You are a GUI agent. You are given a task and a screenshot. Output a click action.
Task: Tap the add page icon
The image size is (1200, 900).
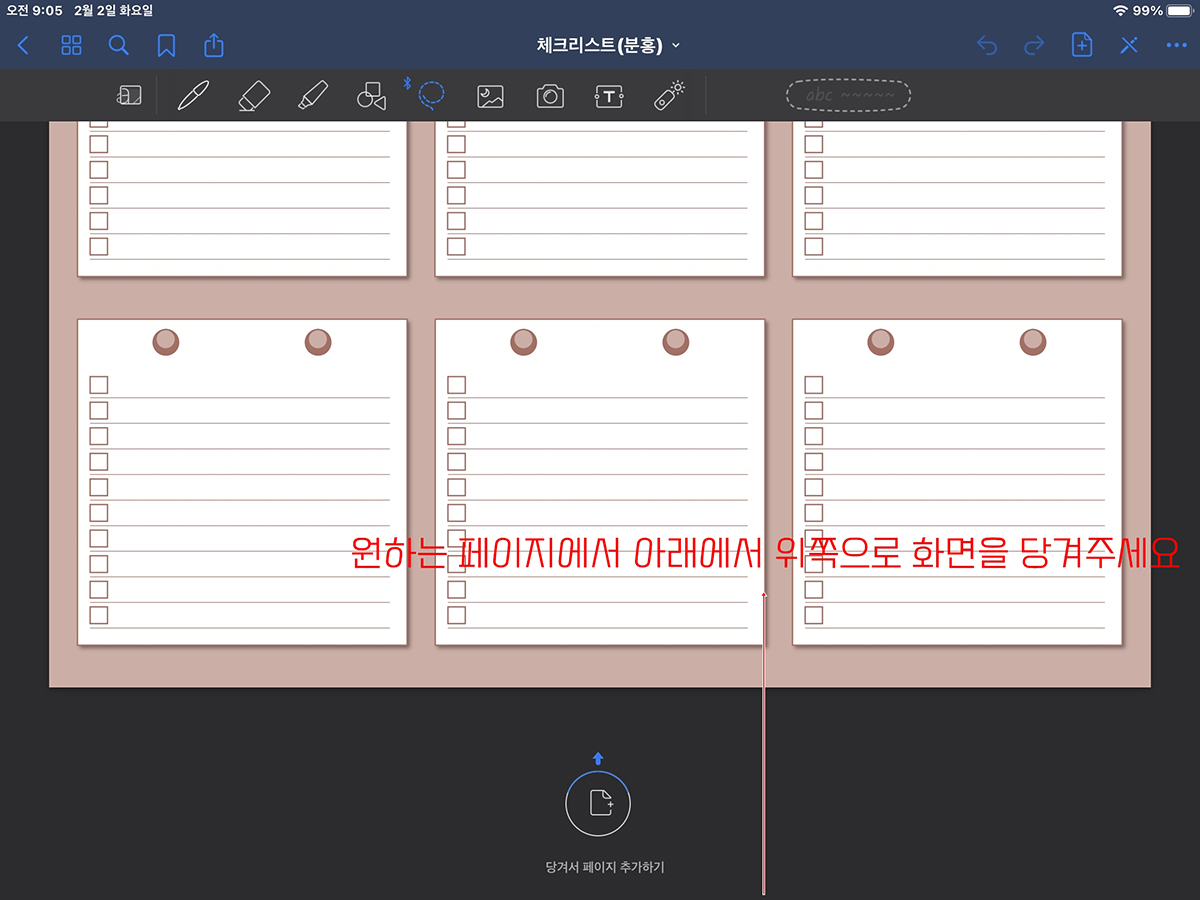1081,45
